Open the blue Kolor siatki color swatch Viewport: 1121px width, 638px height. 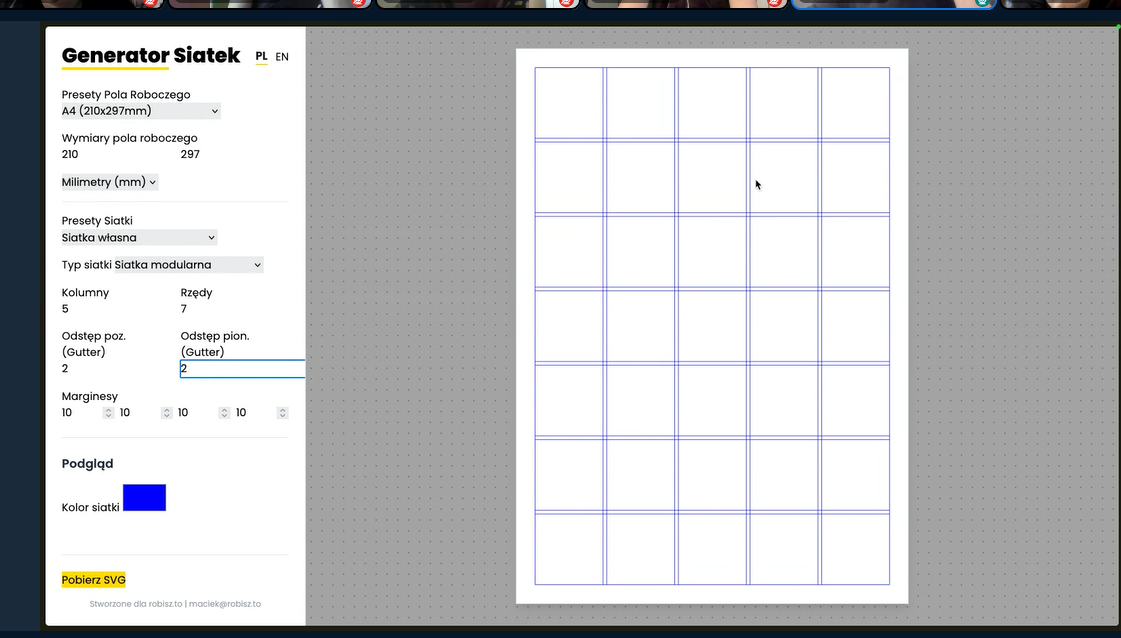coord(144,498)
